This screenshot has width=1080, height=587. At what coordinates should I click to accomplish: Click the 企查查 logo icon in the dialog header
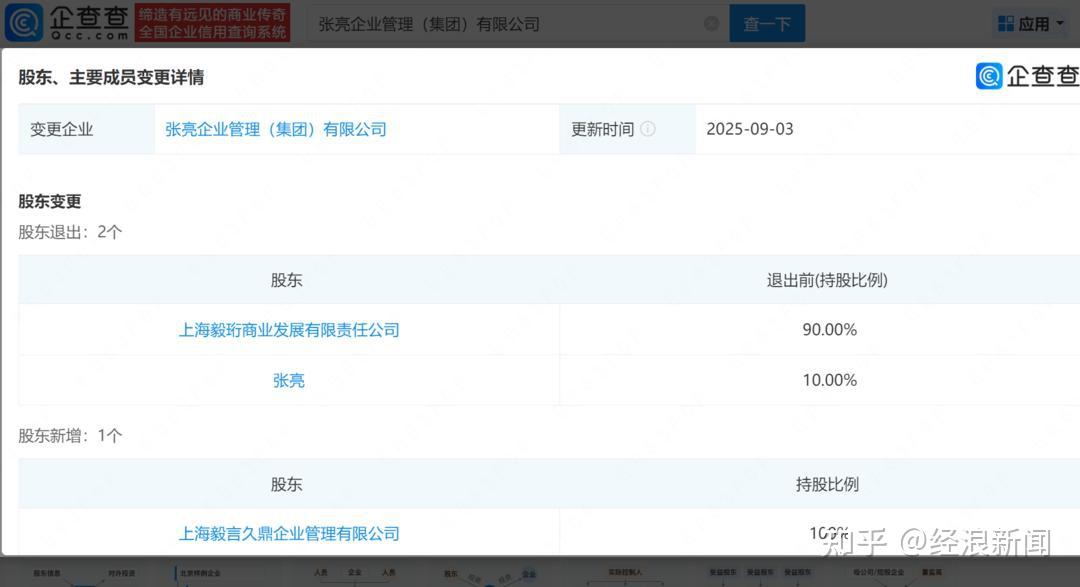pyautogui.click(x=989, y=76)
